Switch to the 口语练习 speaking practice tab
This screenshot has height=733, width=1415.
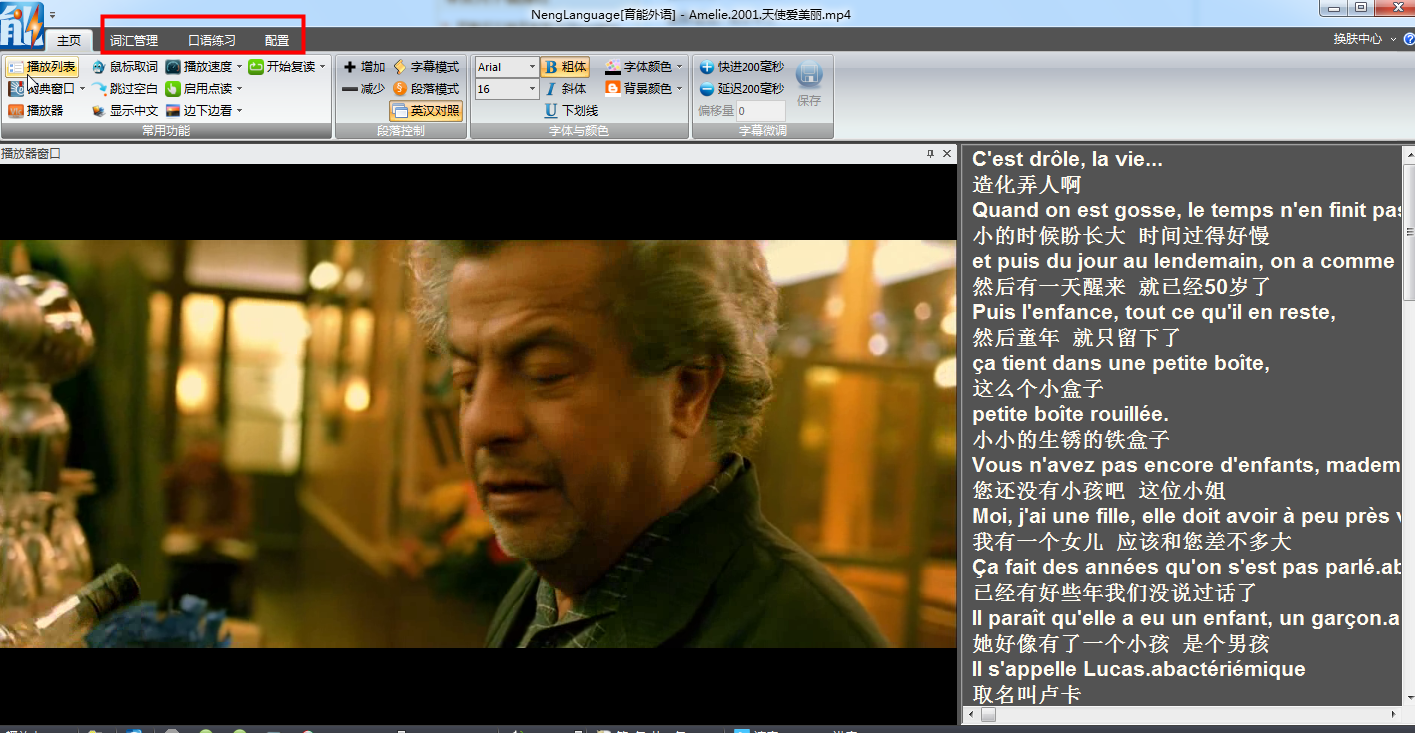212,40
